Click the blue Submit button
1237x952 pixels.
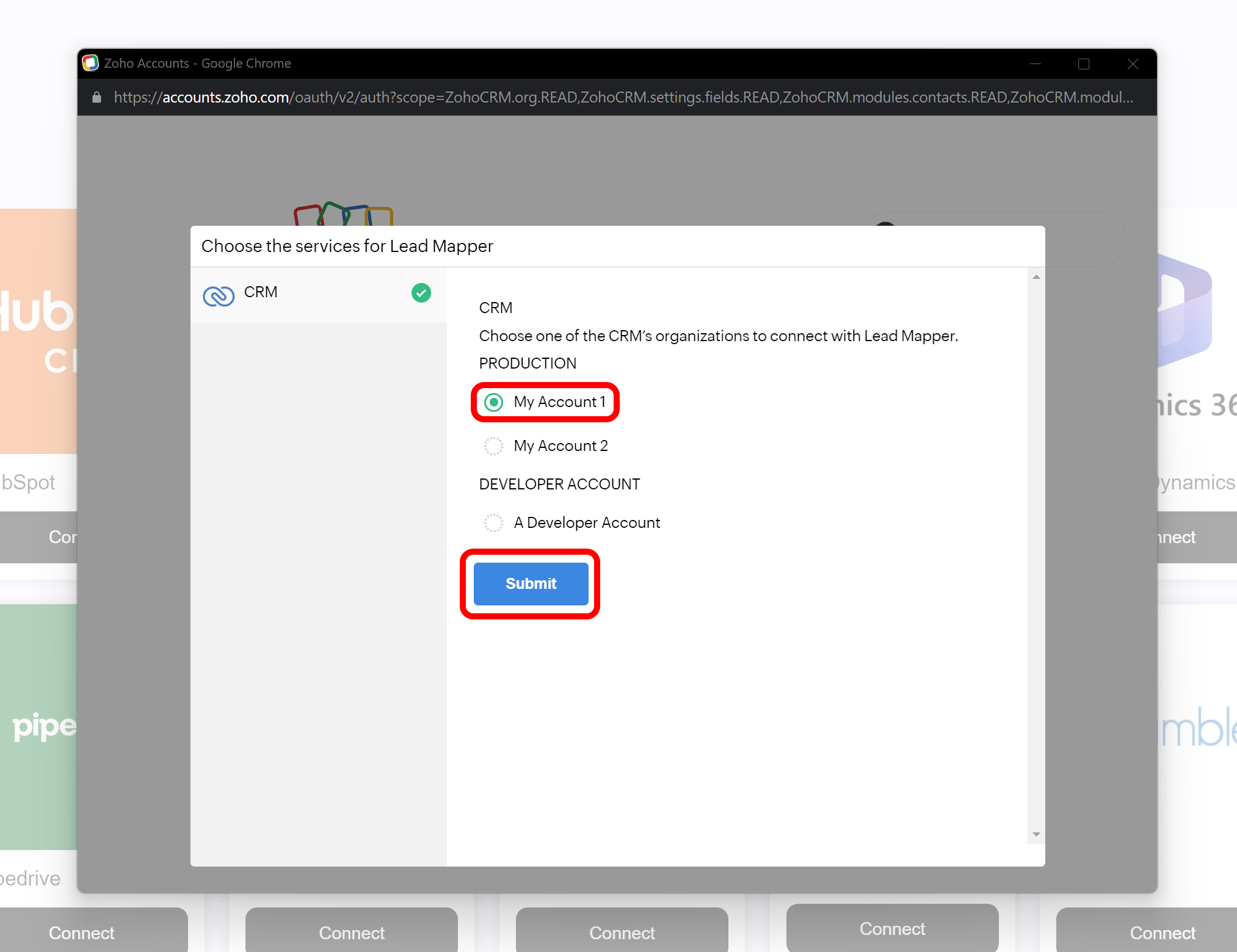pyautogui.click(x=531, y=584)
